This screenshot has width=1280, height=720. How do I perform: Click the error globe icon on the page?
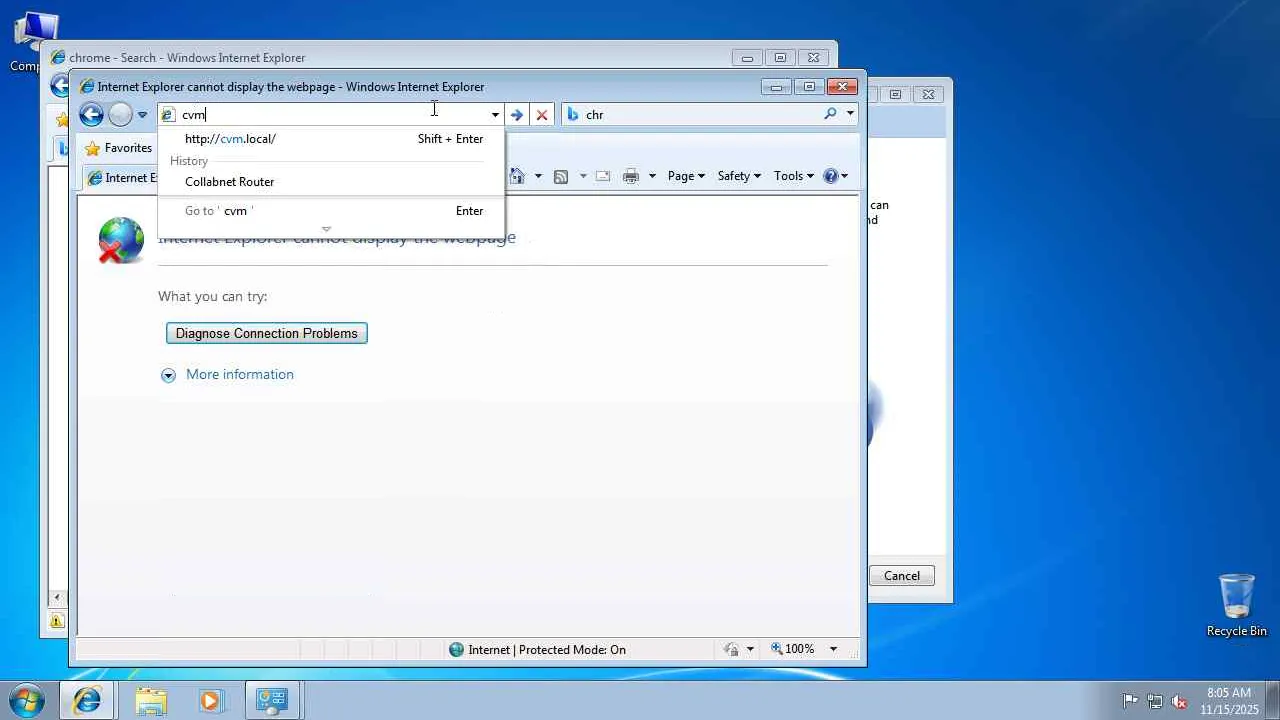(x=121, y=241)
